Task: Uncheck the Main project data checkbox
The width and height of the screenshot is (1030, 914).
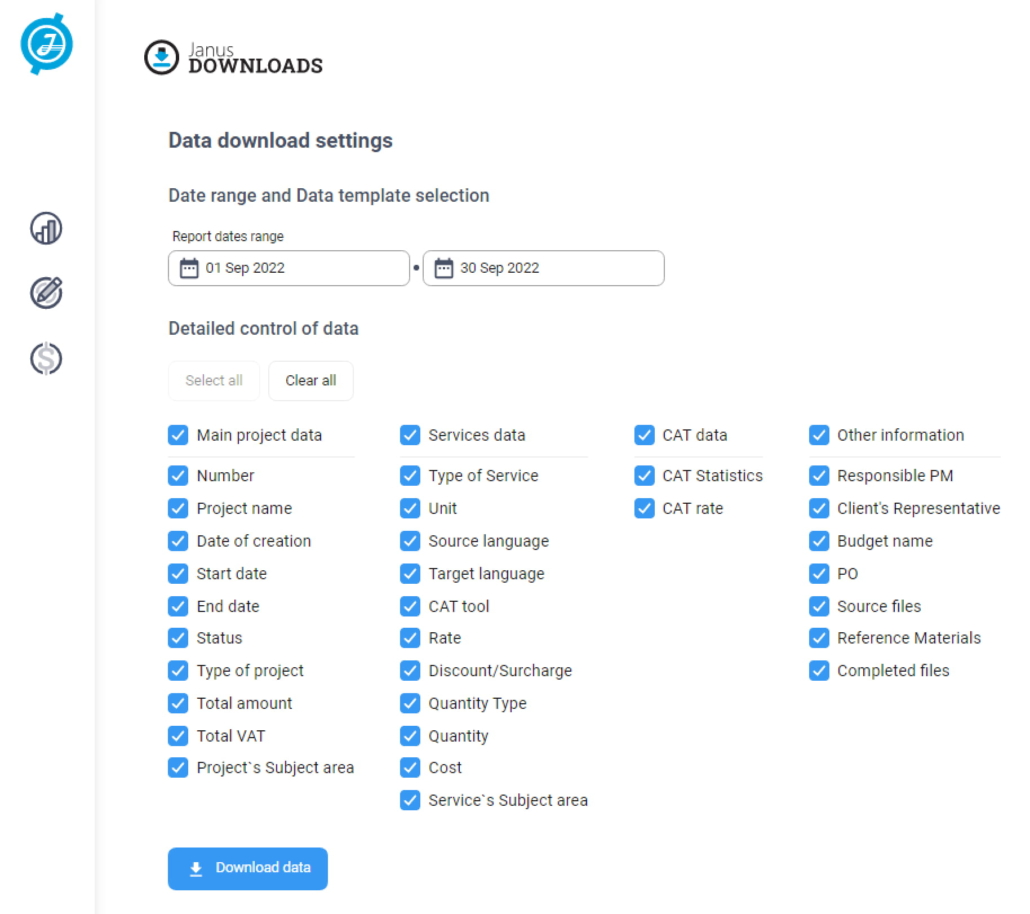Action: coord(178,435)
